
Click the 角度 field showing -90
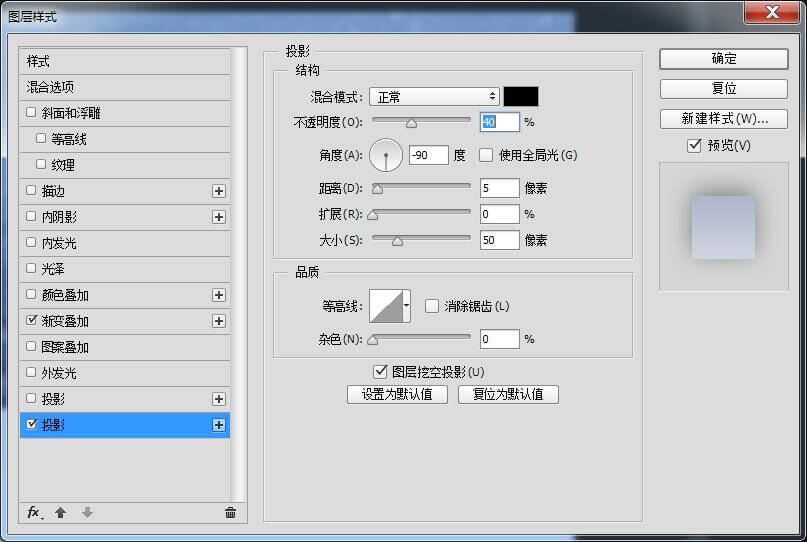[x=429, y=155]
